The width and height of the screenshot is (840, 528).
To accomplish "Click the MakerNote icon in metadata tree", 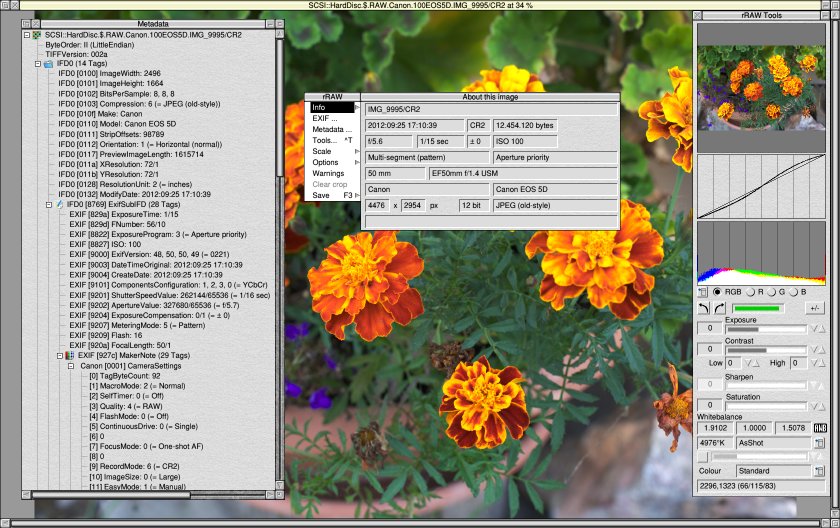I will (70, 354).
